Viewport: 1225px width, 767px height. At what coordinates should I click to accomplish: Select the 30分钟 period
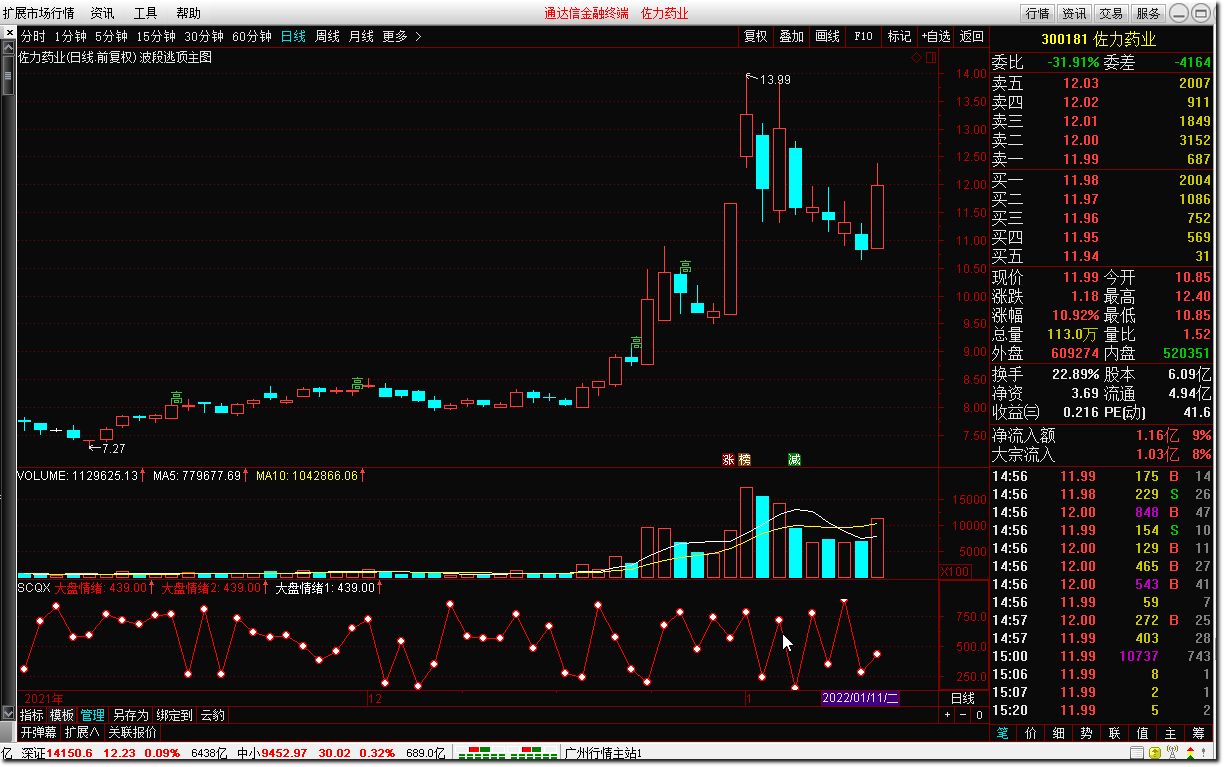(204, 36)
